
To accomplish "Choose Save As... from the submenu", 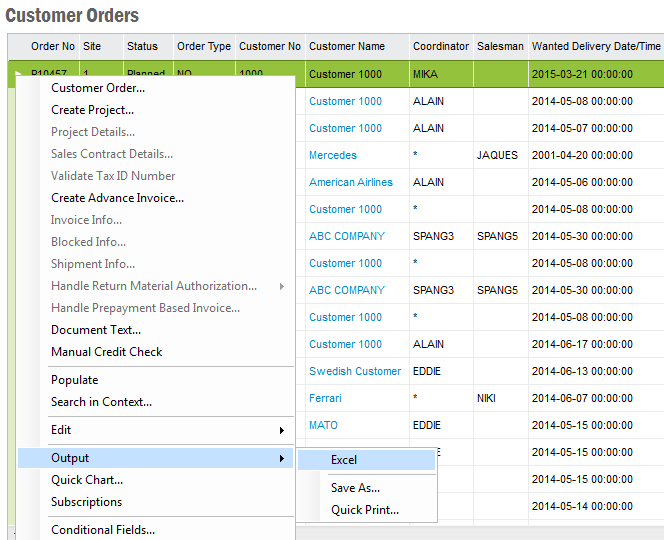I will pyautogui.click(x=355, y=488).
